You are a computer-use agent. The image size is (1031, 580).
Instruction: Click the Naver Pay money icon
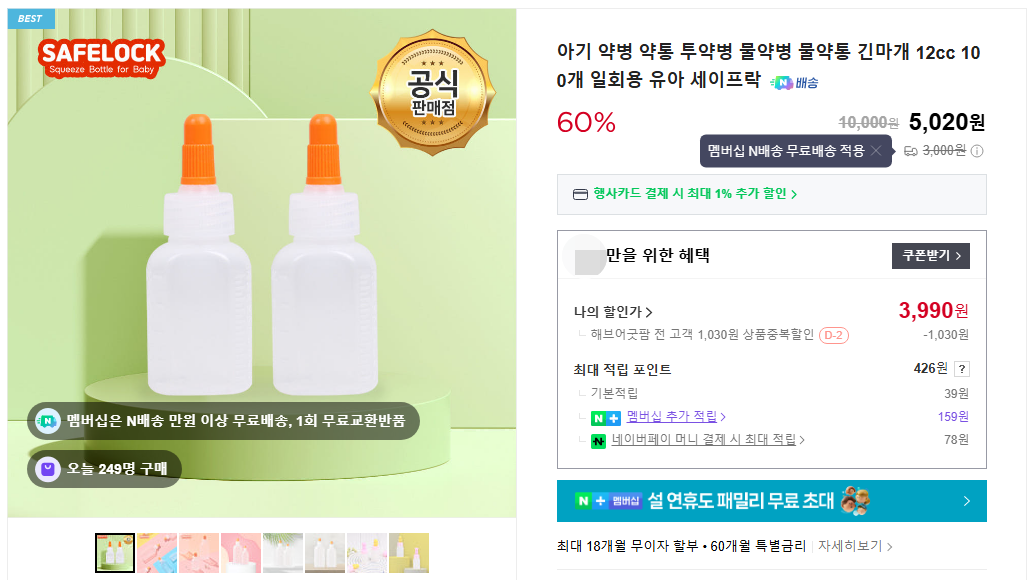(599, 440)
